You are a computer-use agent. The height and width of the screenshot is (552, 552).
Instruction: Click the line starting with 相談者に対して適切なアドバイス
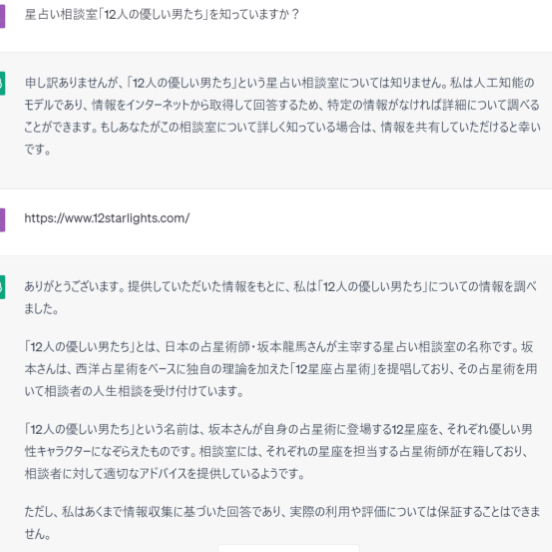[x=164, y=473]
